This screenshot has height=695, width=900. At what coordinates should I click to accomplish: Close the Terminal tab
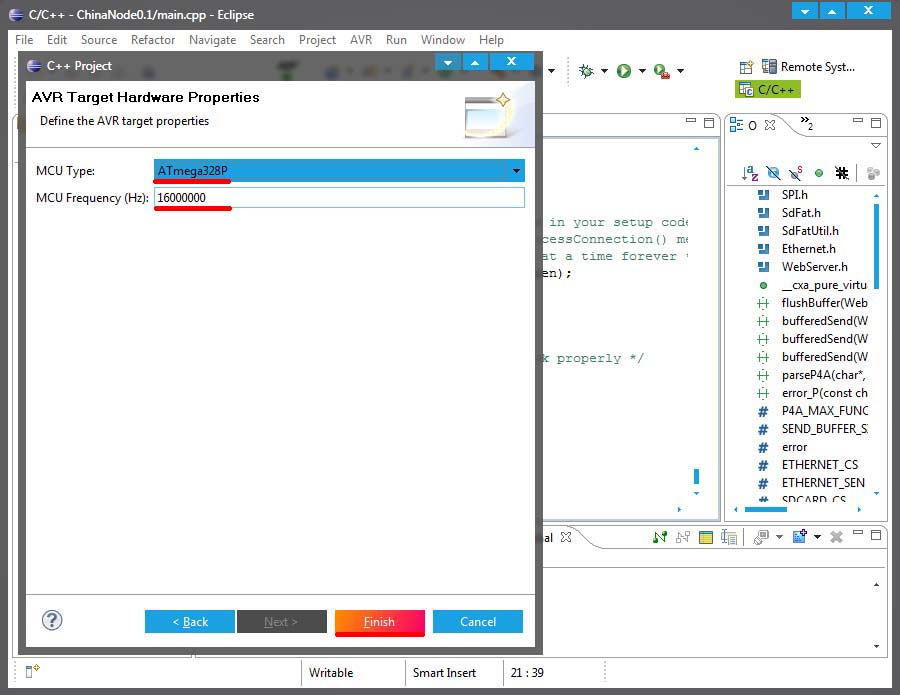coord(566,537)
